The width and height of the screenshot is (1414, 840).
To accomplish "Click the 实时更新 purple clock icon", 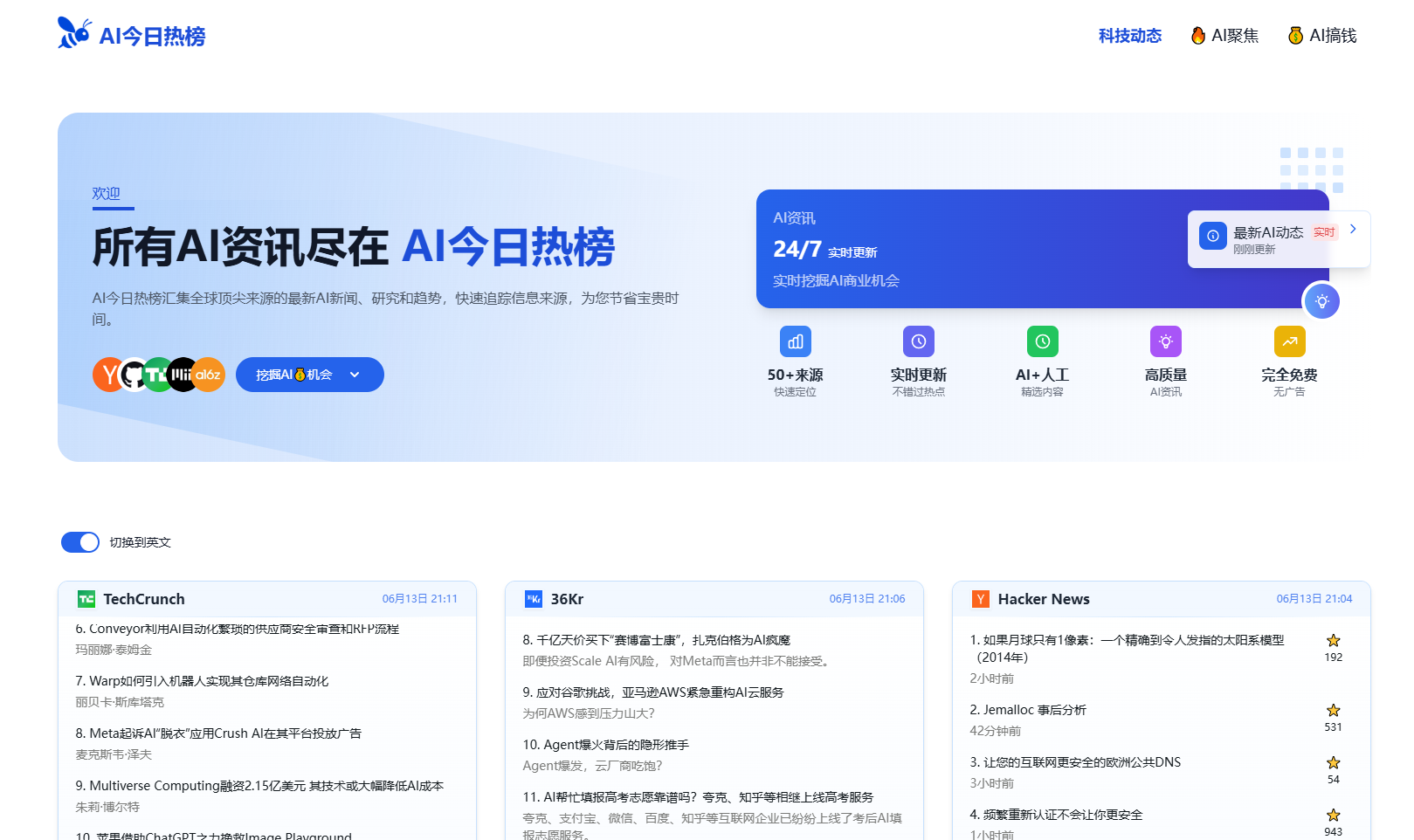I will [919, 341].
